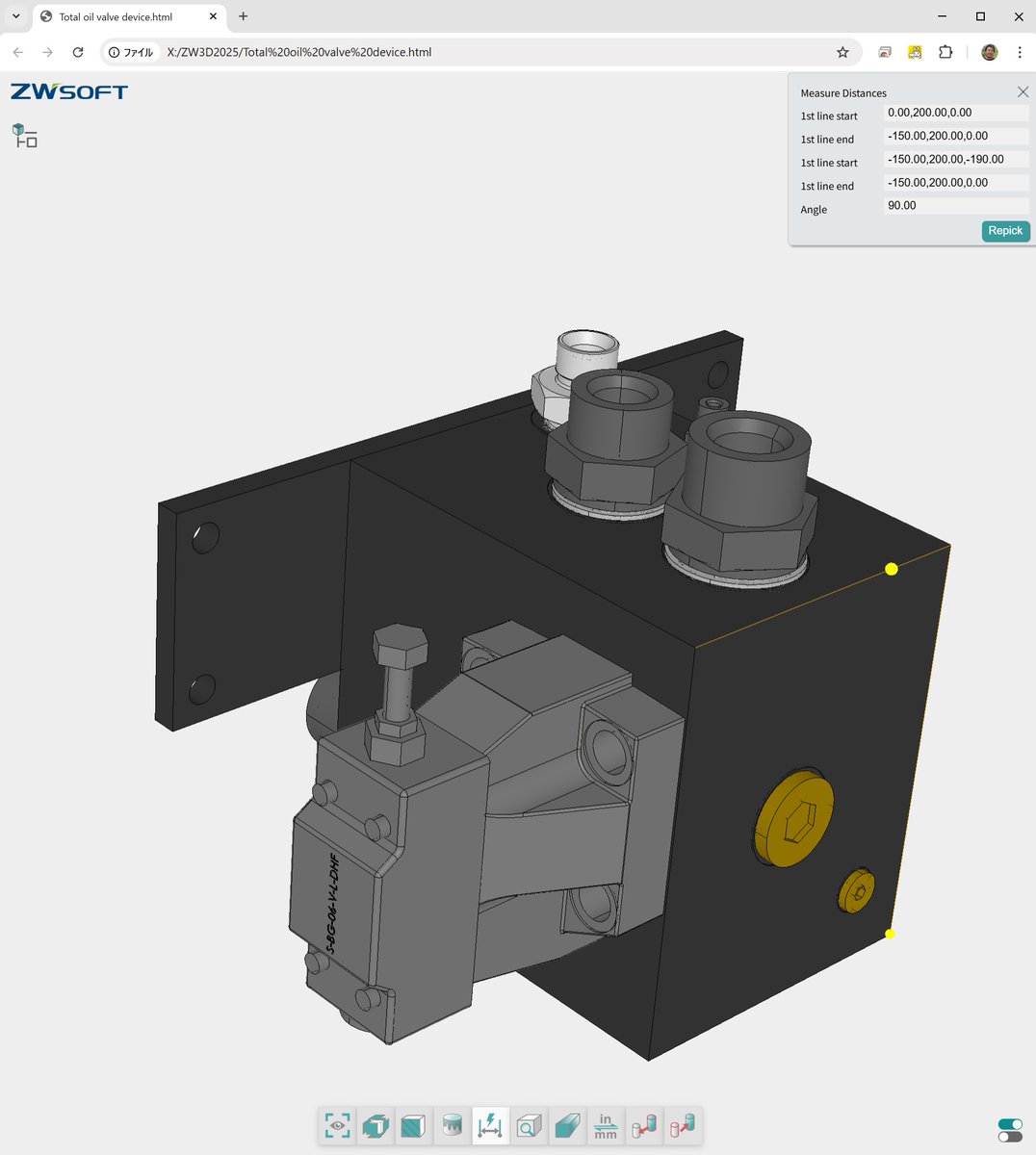Select the valve nameplate labeled S-BG-06-V-L-DHF
Viewport: 1036px width, 1155px height.
point(335,903)
